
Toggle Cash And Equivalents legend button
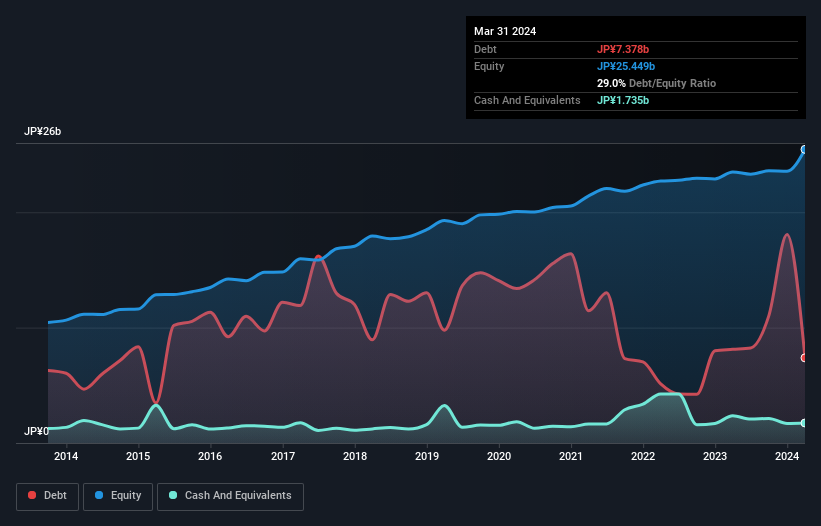pyautogui.click(x=230, y=496)
